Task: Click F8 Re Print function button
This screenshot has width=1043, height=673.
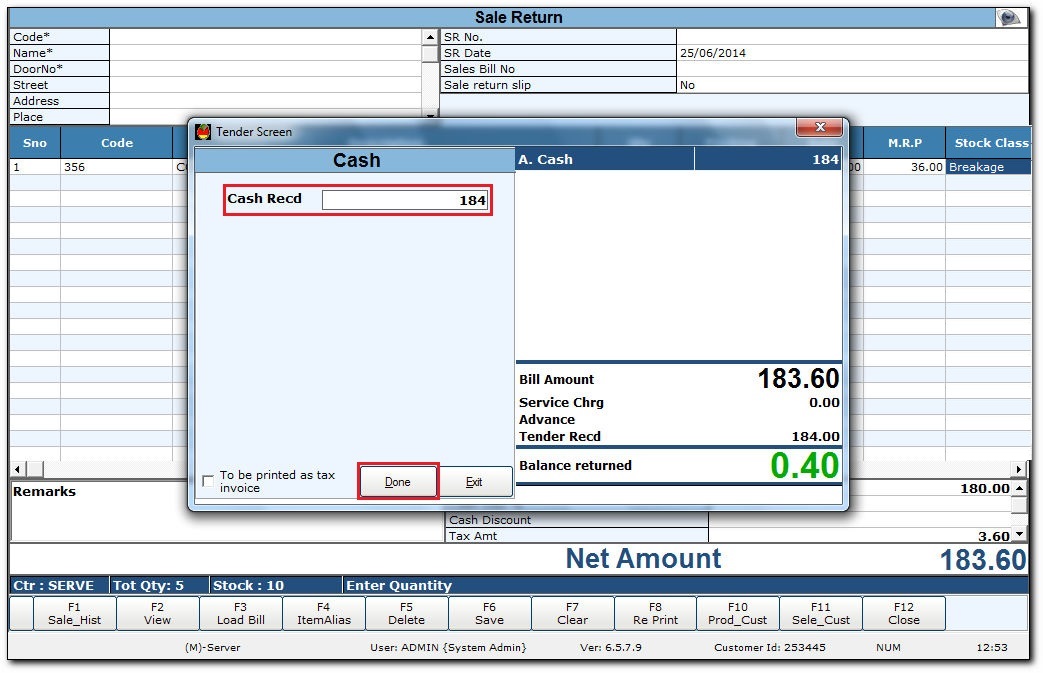Action: tap(655, 613)
